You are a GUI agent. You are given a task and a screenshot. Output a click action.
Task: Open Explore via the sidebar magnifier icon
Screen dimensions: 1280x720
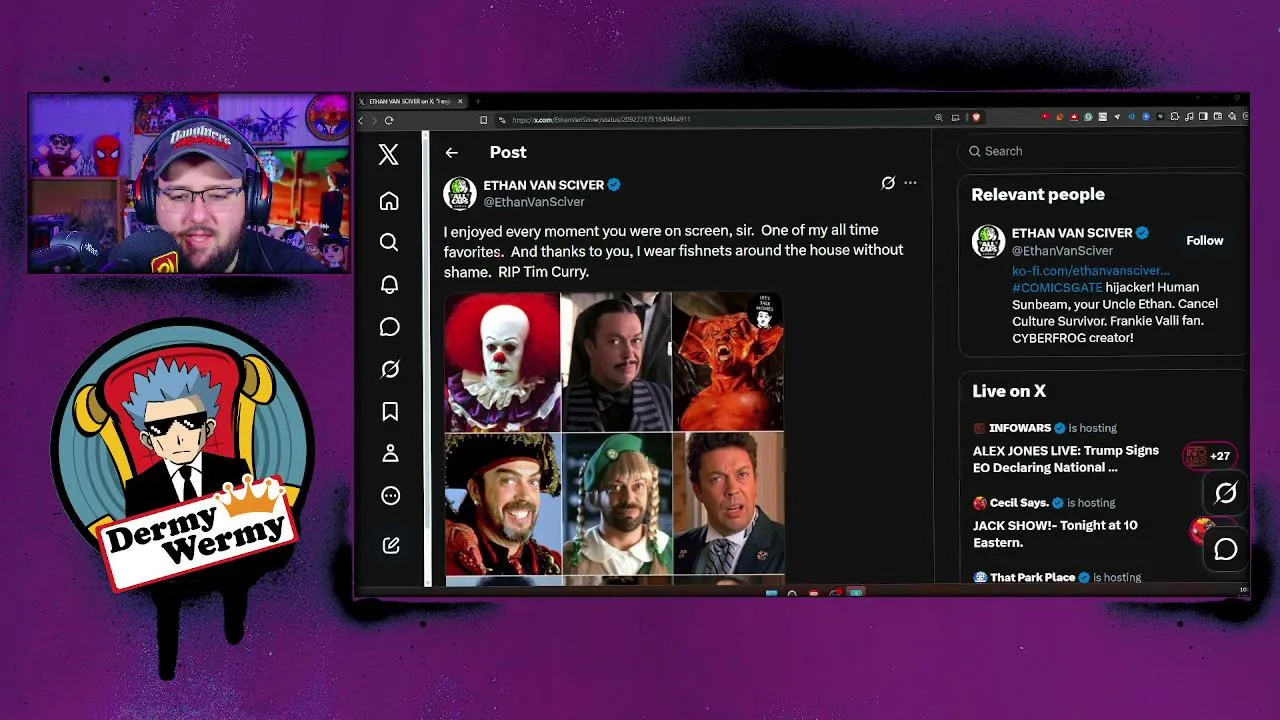click(x=389, y=242)
